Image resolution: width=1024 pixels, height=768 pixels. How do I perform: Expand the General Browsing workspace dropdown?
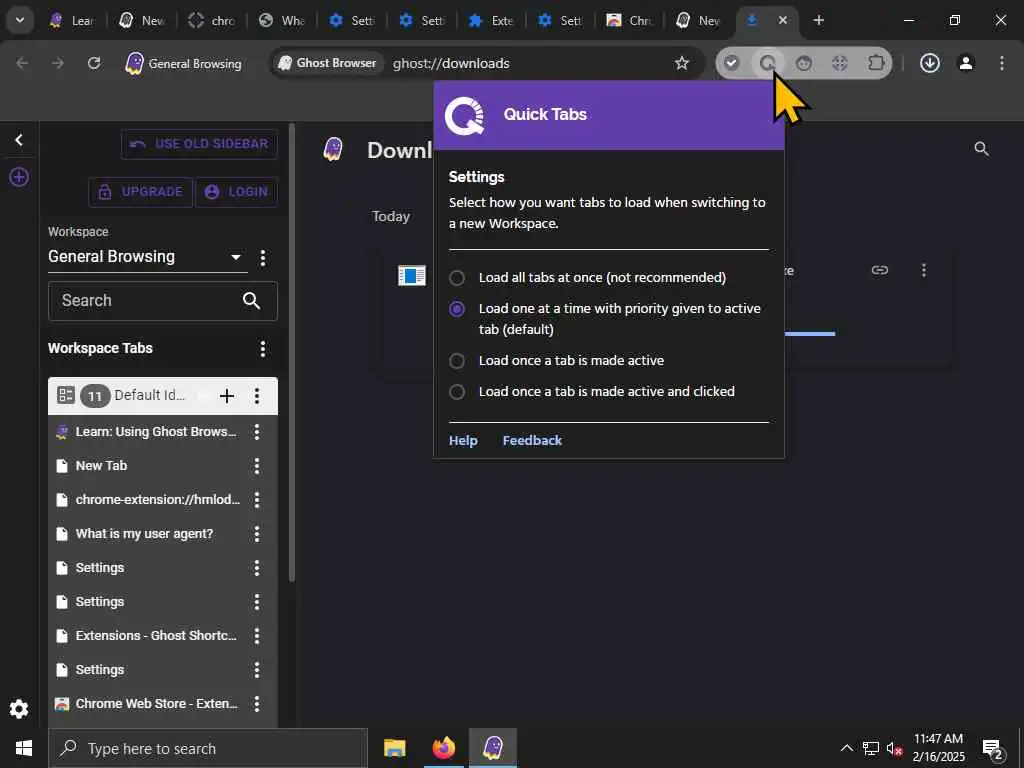tap(236, 257)
